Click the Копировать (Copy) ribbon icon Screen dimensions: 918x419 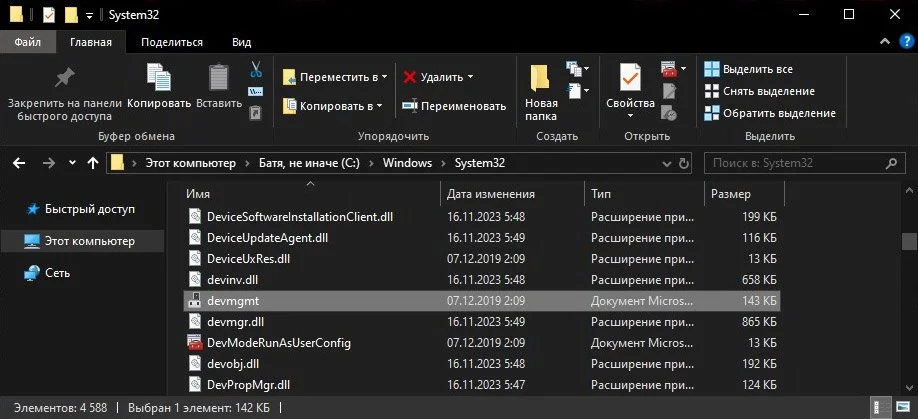(159, 77)
